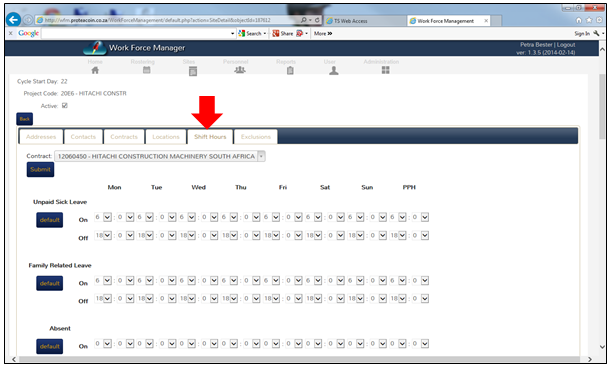Click default button for Absent
The width and height of the screenshot is (609, 368).
(50, 346)
